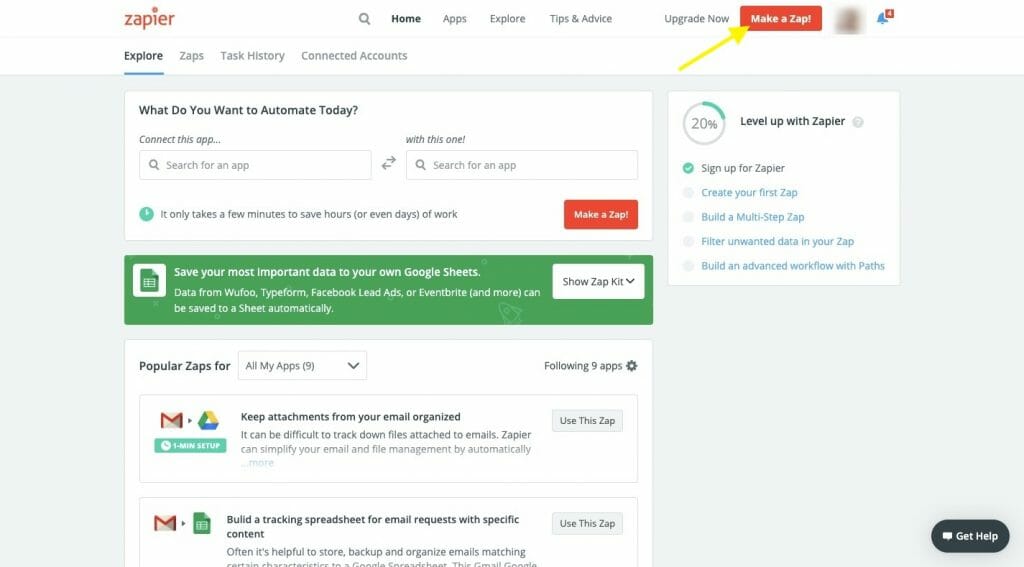Use This Zap for email attachments
Screen dimensions: 1024x567
click(x=587, y=421)
